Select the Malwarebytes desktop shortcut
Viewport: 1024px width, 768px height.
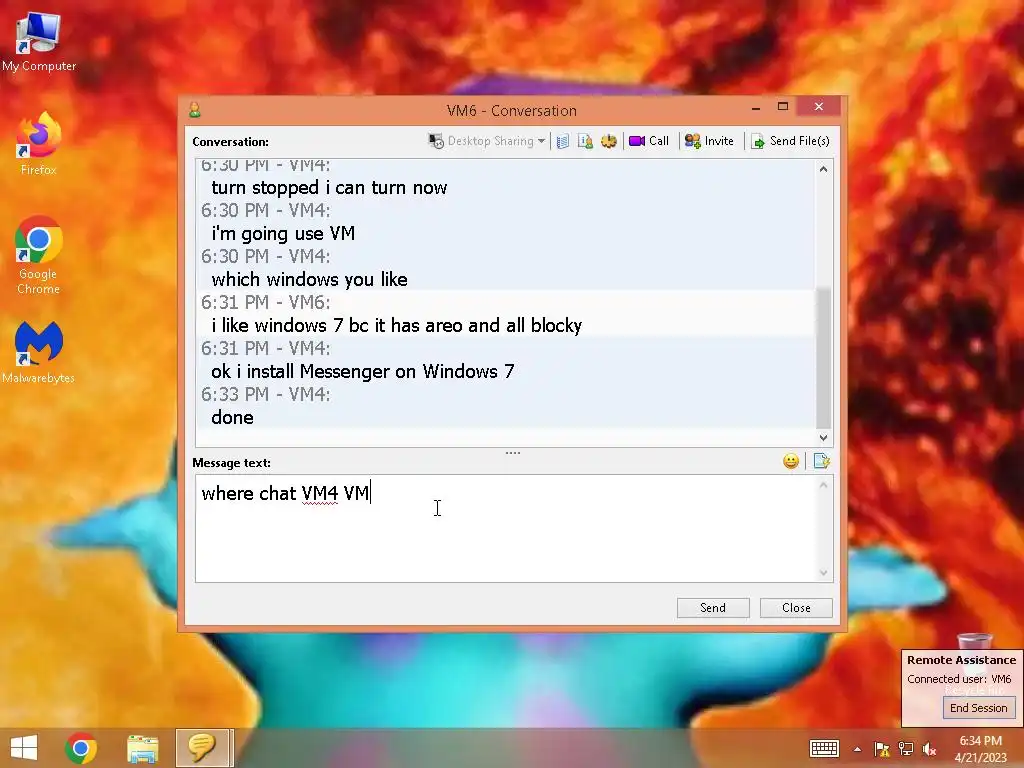click(x=39, y=353)
